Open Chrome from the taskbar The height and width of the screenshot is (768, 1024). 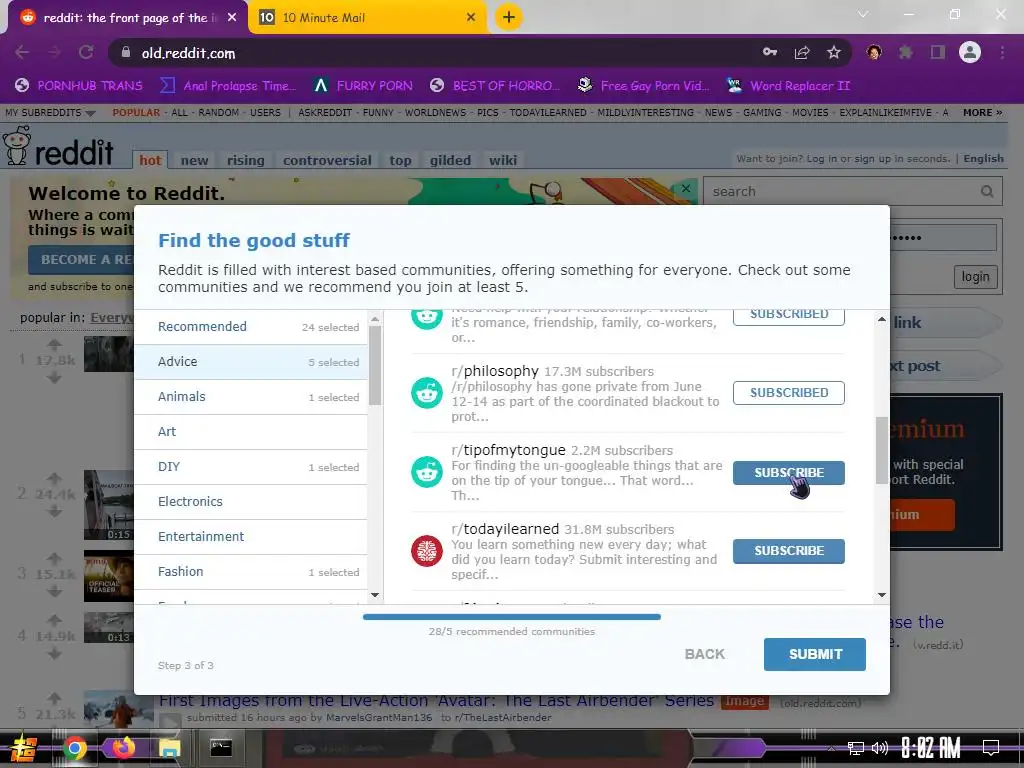coord(74,748)
